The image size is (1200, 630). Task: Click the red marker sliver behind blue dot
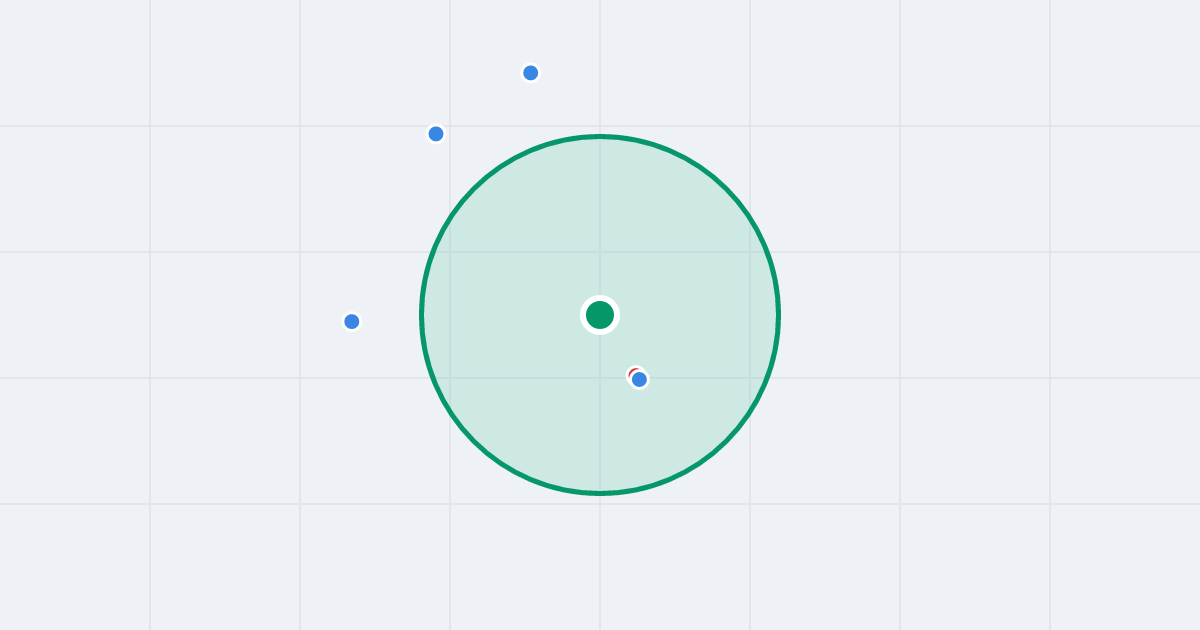[x=632, y=372]
